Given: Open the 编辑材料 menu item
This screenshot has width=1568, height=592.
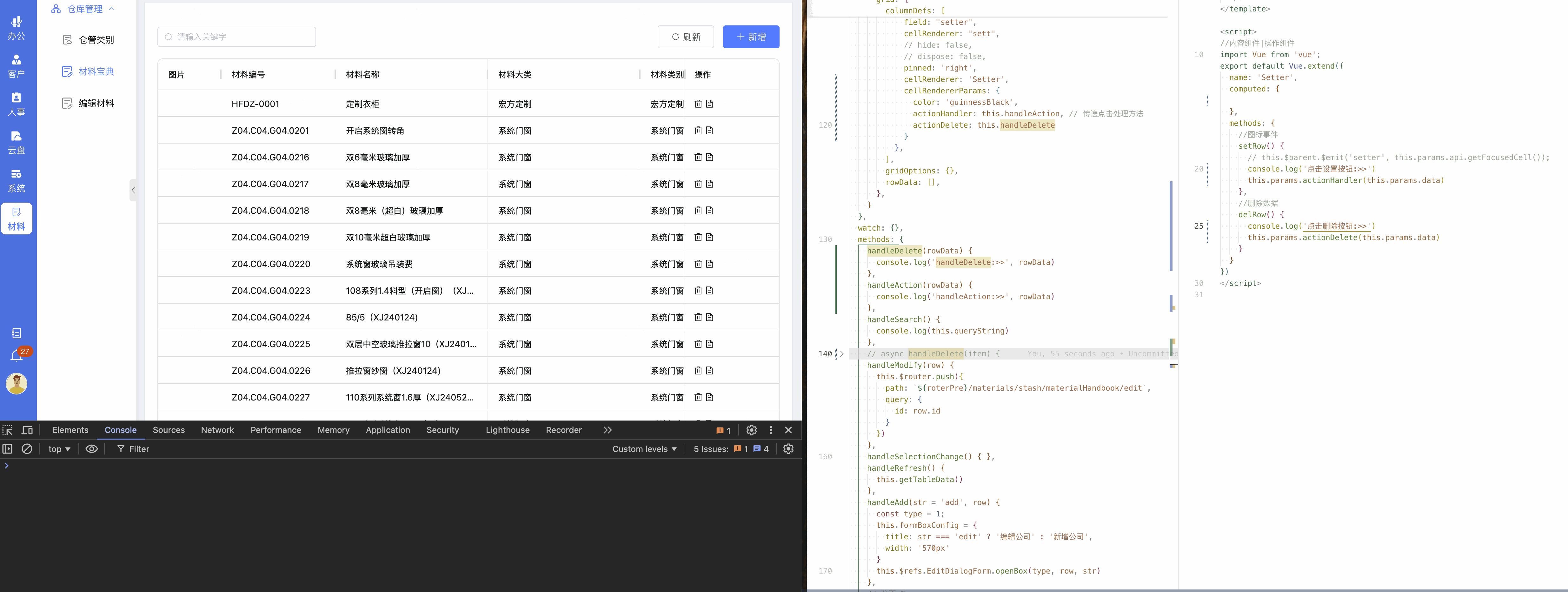Looking at the screenshot, I should click(88, 104).
